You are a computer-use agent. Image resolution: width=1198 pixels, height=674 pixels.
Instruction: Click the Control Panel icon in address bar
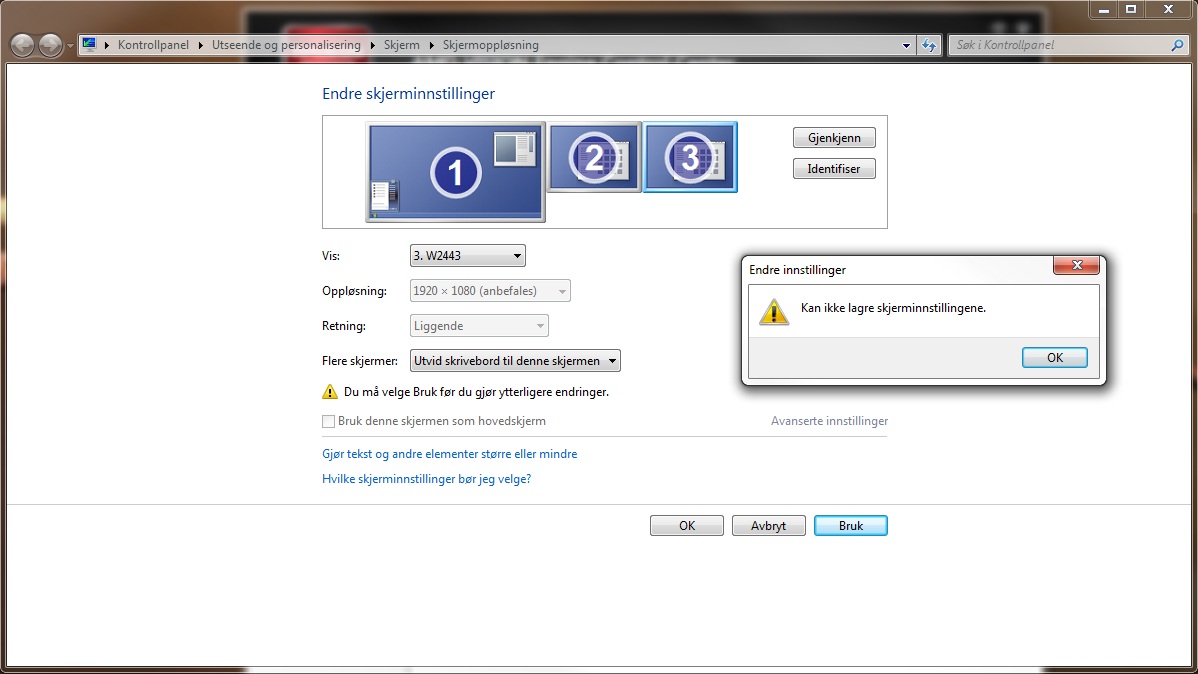(x=89, y=44)
